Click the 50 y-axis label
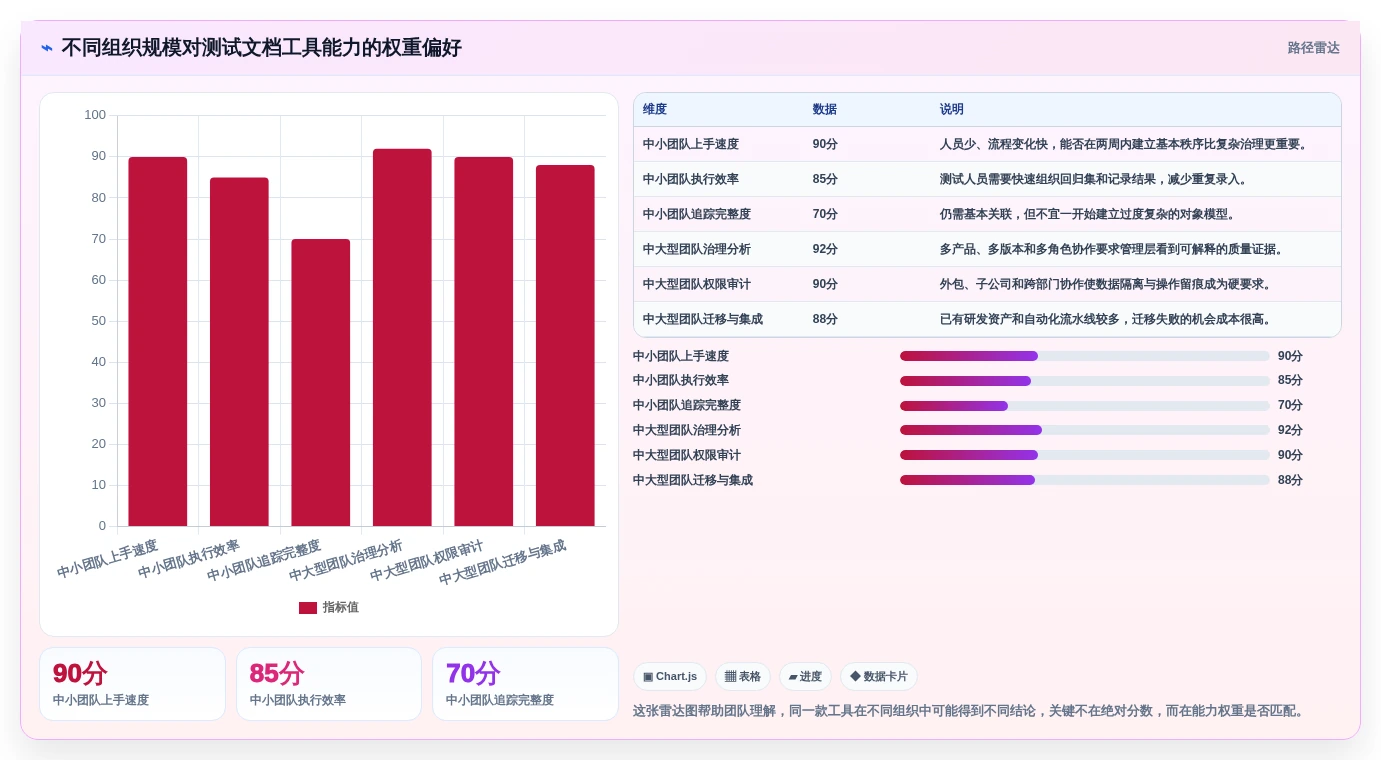The width and height of the screenshot is (1381, 760). 98,321
